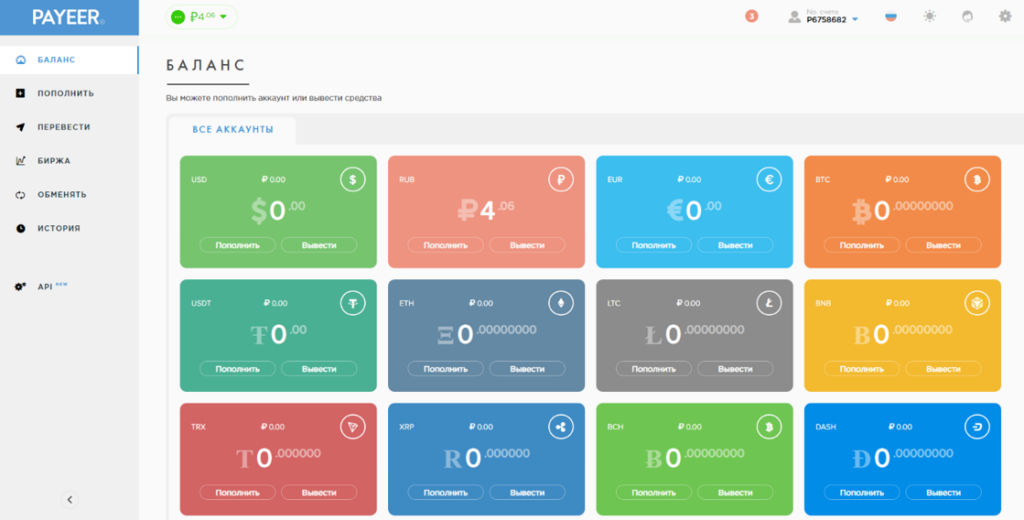The image size is (1024, 520).
Task: Click Пополнить on the RUB card
Action: point(445,246)
